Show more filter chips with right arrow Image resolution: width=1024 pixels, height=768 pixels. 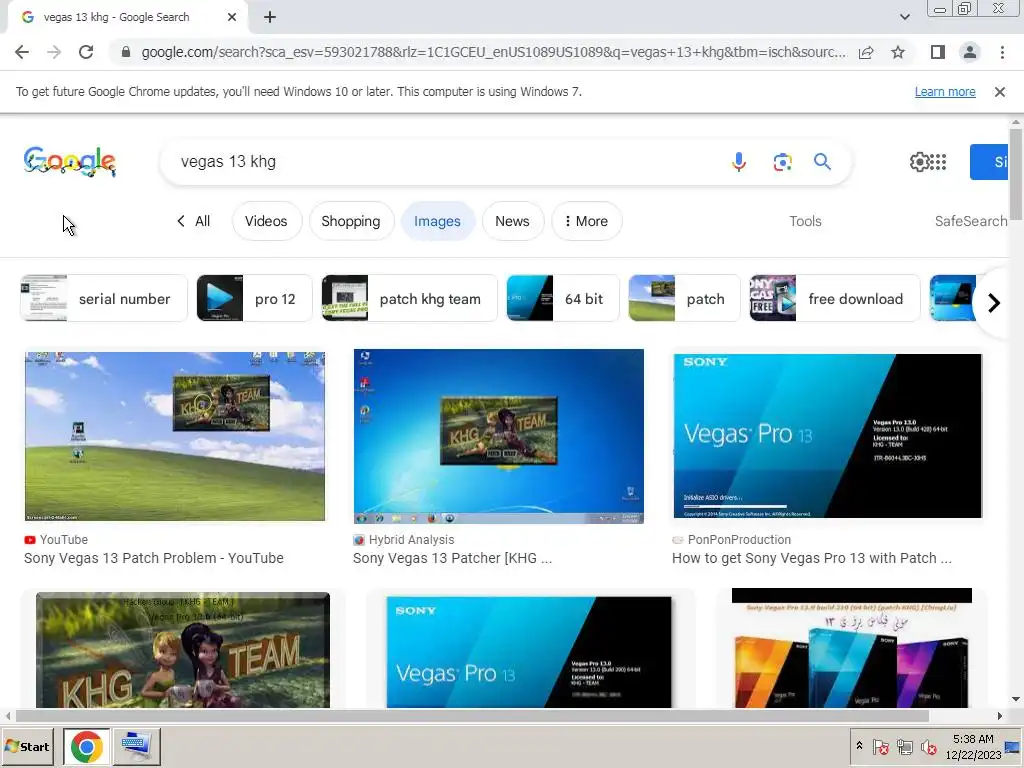993,303
